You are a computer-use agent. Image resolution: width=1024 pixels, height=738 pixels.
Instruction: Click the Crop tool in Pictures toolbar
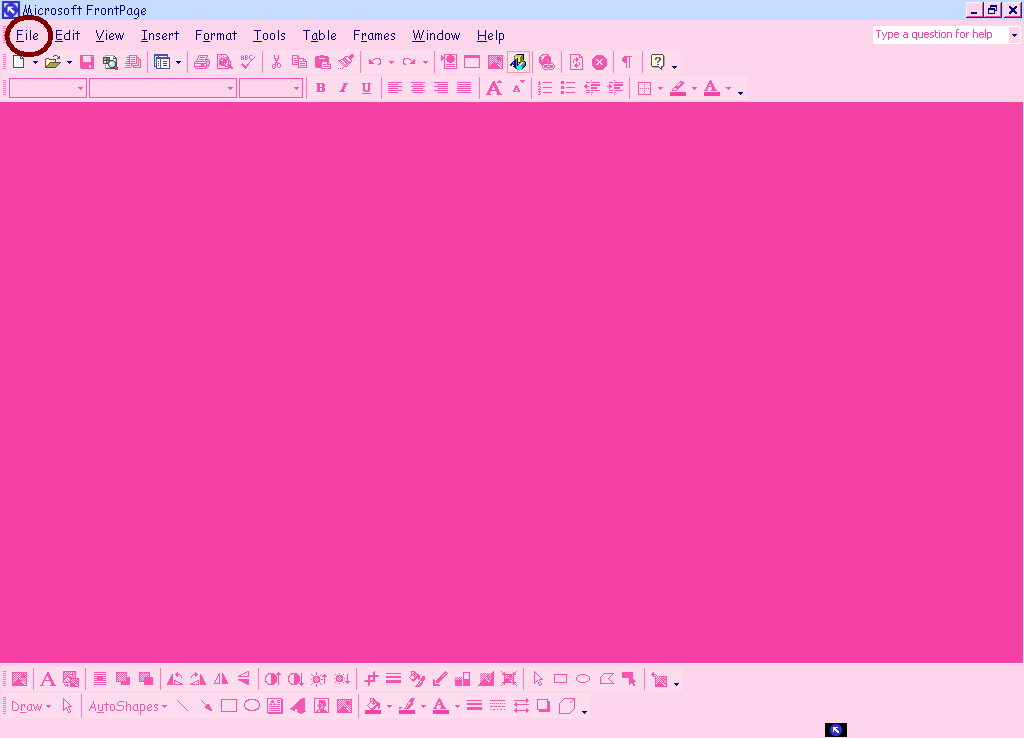coord(370,679)
